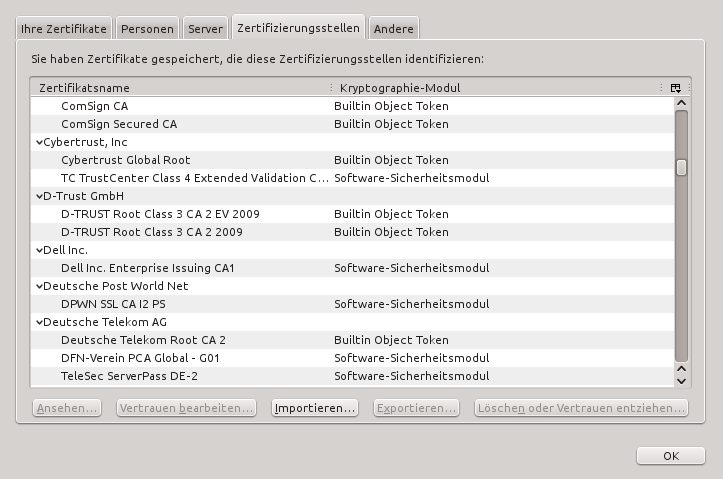Collapse the Deutsche Telekom AG group

tap(39, 322)
